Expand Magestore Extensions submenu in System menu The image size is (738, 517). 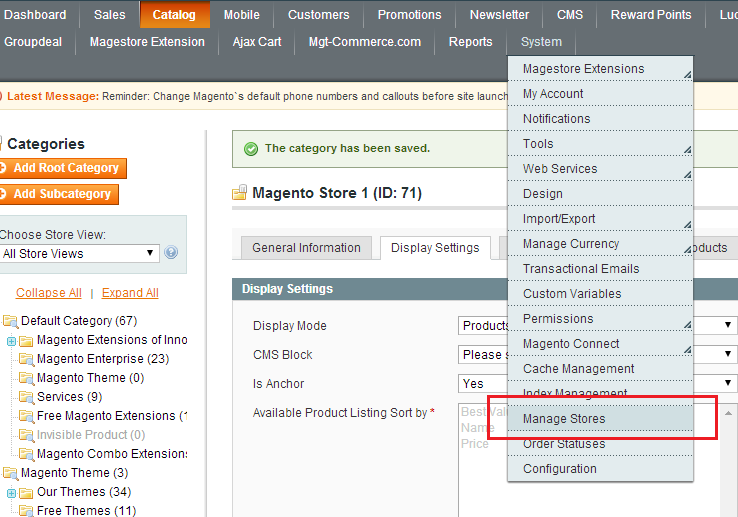click(600, 69)
